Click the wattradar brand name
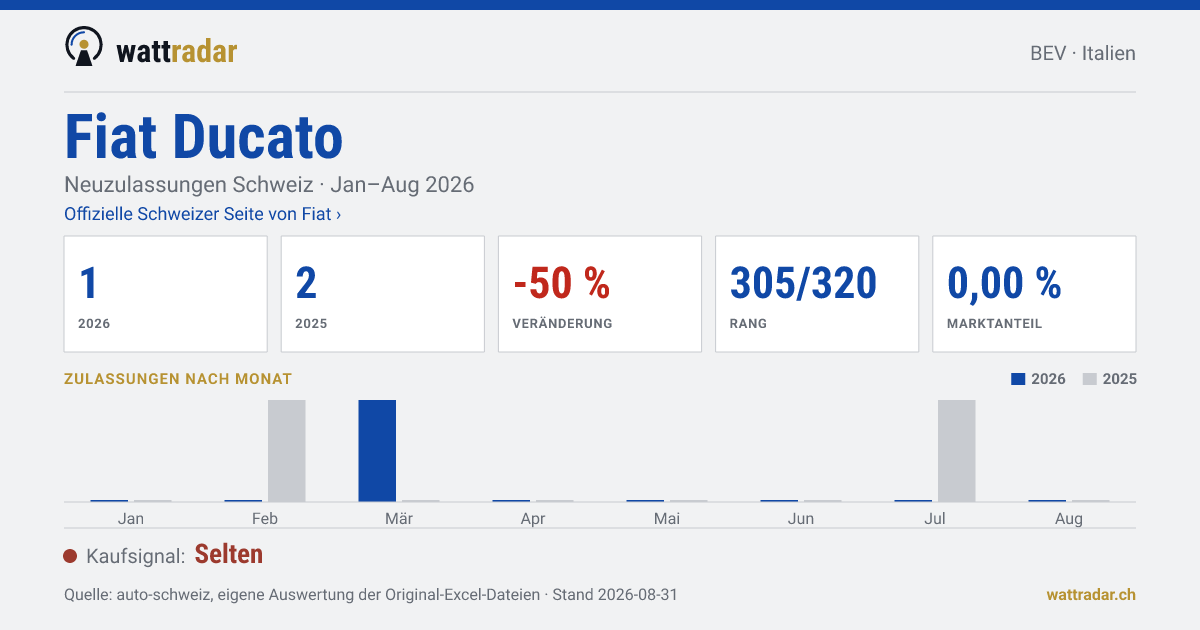 tap(177, 50)
